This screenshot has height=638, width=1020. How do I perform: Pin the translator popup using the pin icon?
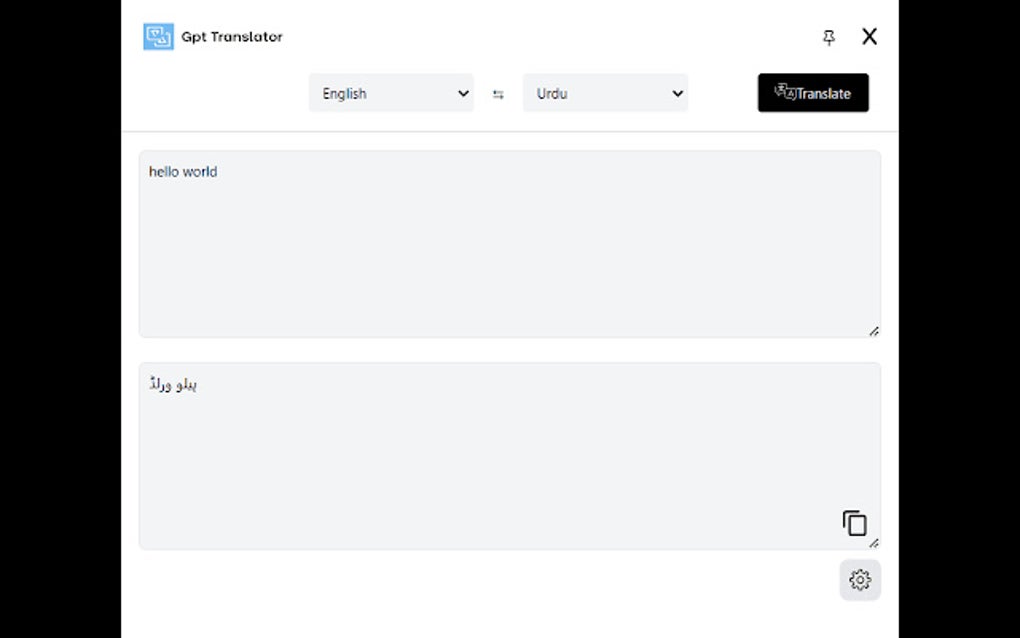[829, 36]
